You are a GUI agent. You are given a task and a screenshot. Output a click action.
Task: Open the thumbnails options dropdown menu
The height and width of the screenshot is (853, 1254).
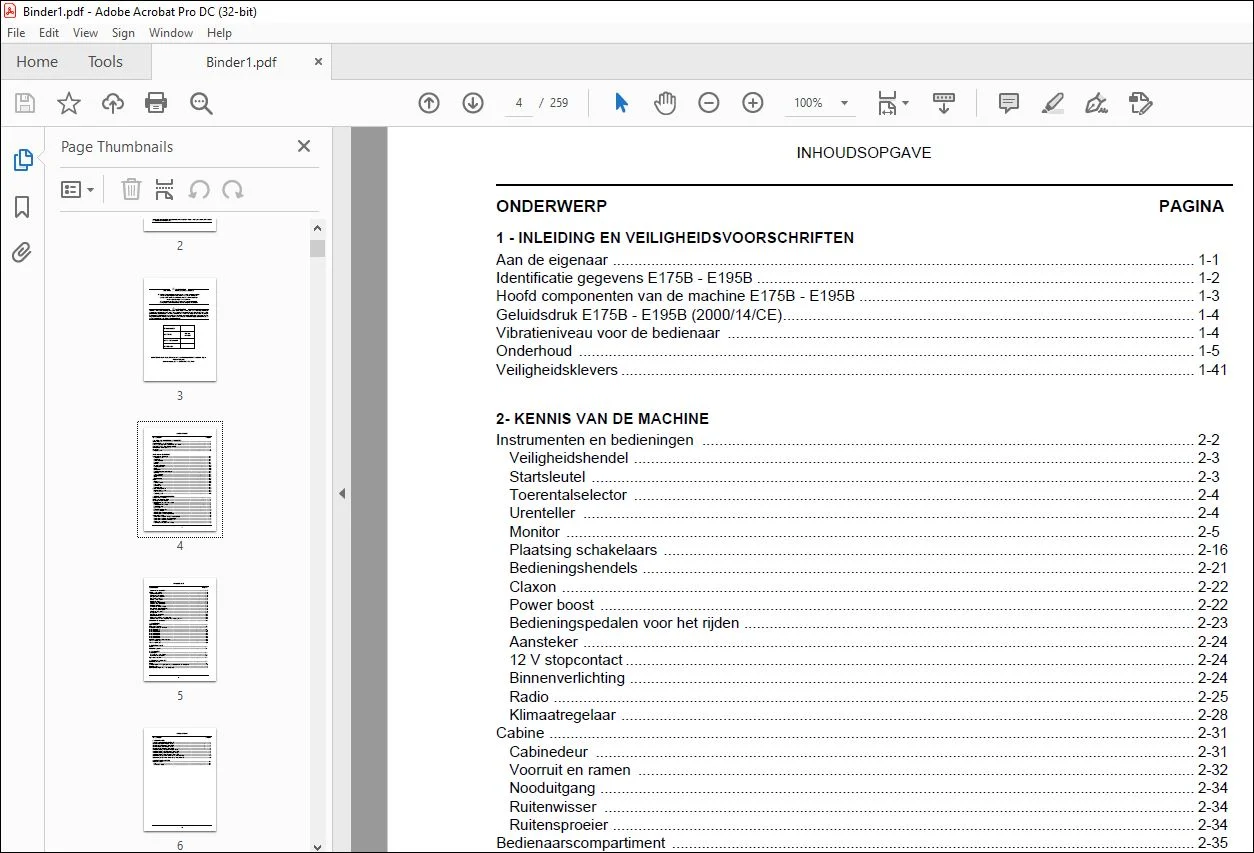point(77,190)
